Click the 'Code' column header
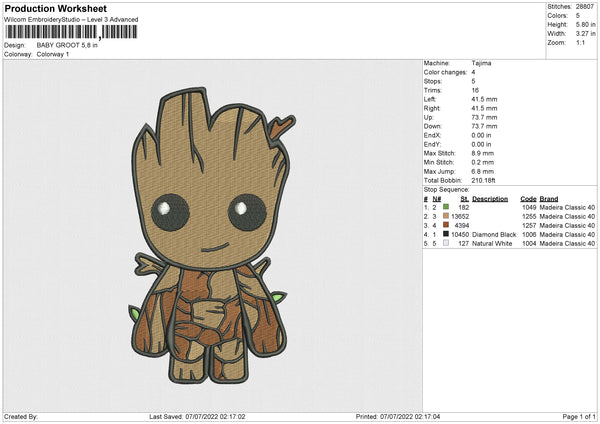 [x=528, y=199]
